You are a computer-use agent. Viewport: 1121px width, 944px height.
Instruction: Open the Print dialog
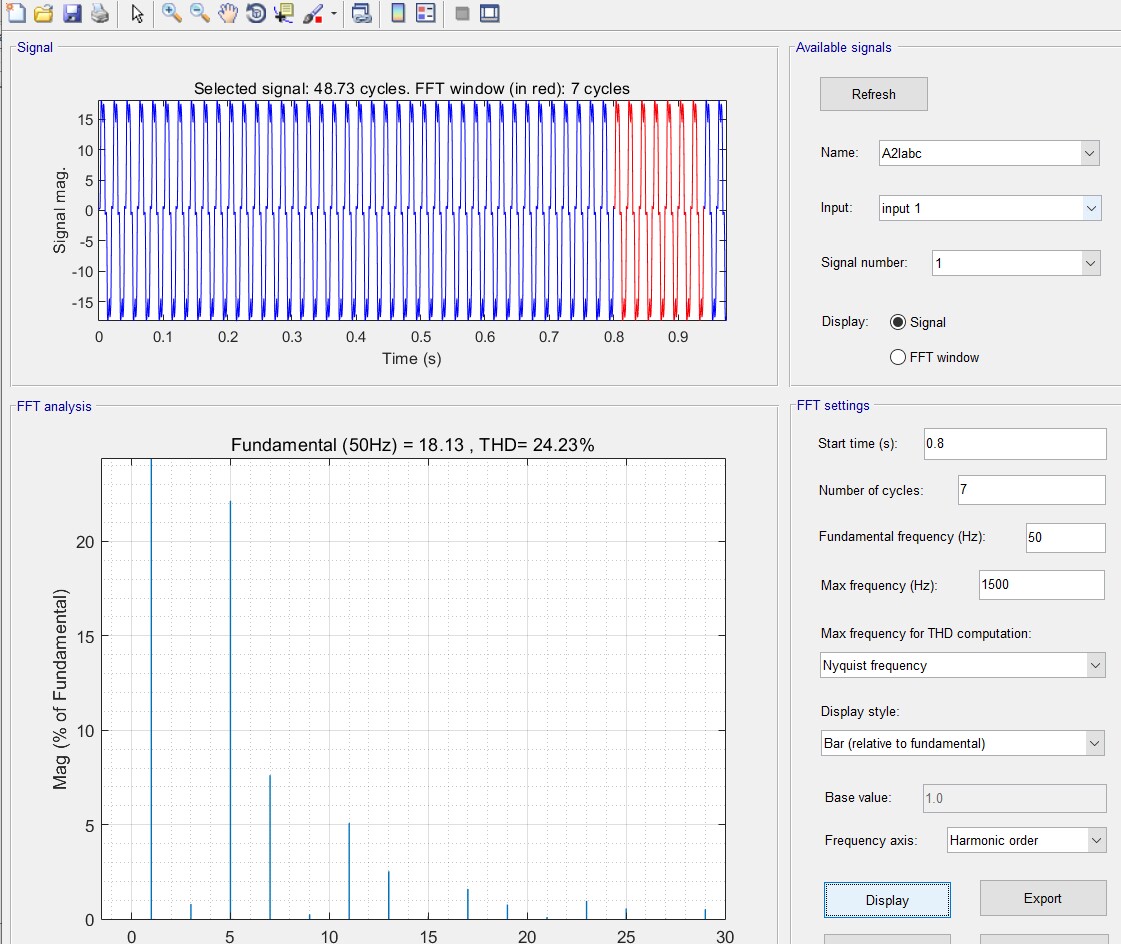pos(99,14)
